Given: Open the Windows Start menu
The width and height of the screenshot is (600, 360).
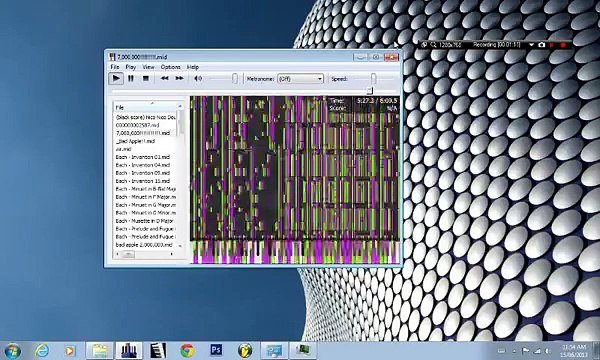Looking at the screenshot, I should [x=13, y=350].
